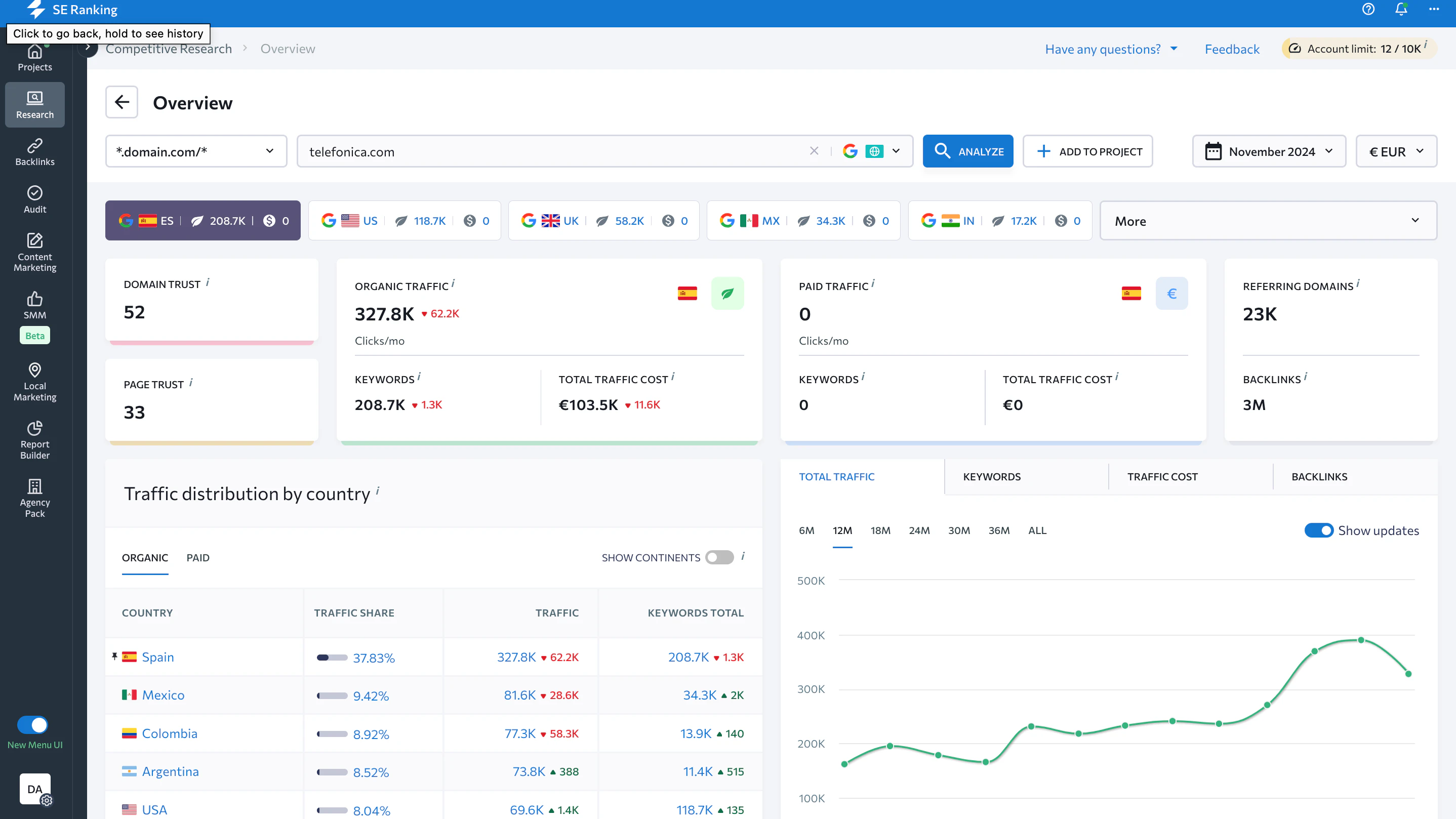The image size is (1456, 819).
Task: Open the *.domain.com/* scope dropdown
Action: coord(195,151)
